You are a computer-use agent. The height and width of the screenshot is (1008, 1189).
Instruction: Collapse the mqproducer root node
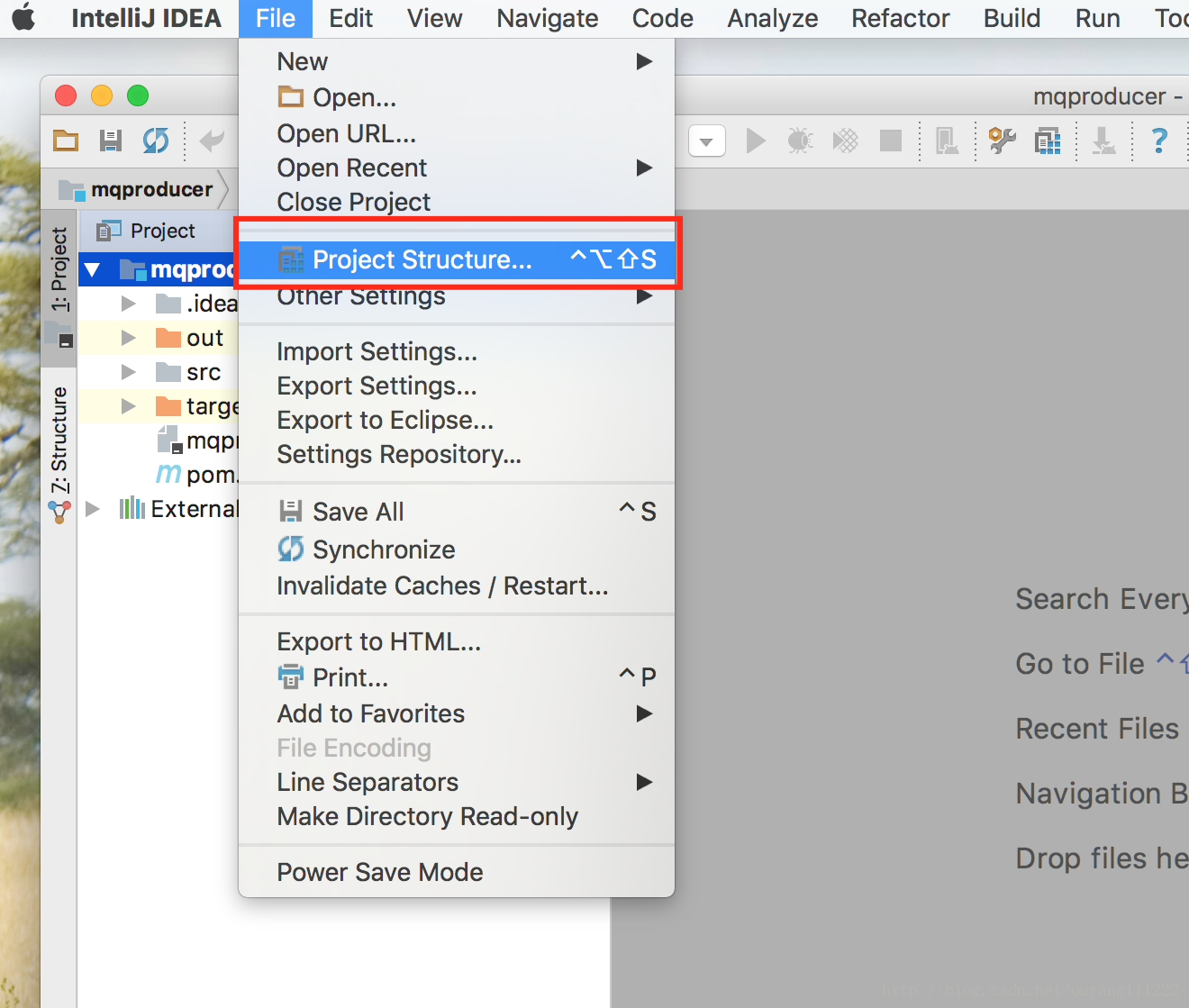(x=93, y=269)
